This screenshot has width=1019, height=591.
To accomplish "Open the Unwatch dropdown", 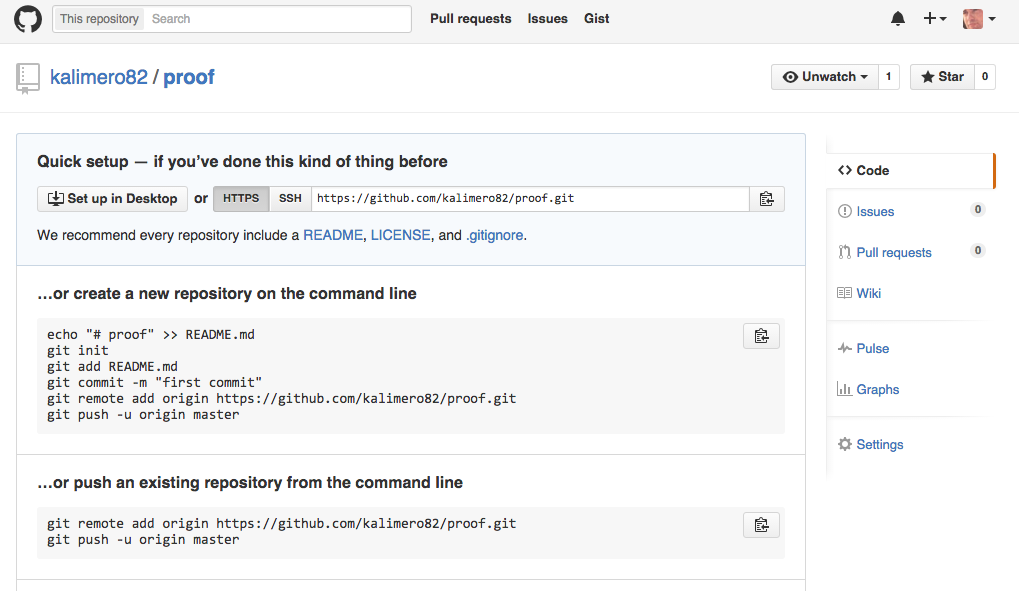I will 824,76.
